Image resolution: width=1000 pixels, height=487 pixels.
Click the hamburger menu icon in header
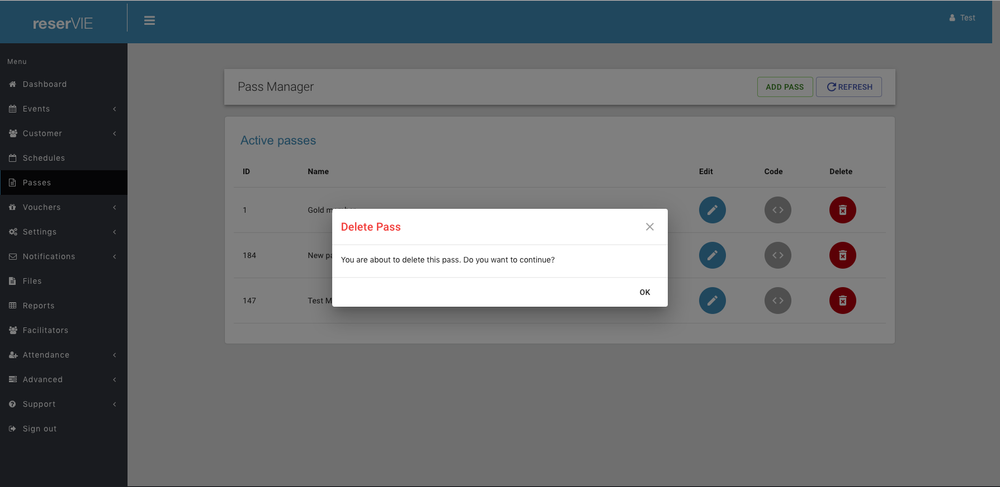(149, 20)
